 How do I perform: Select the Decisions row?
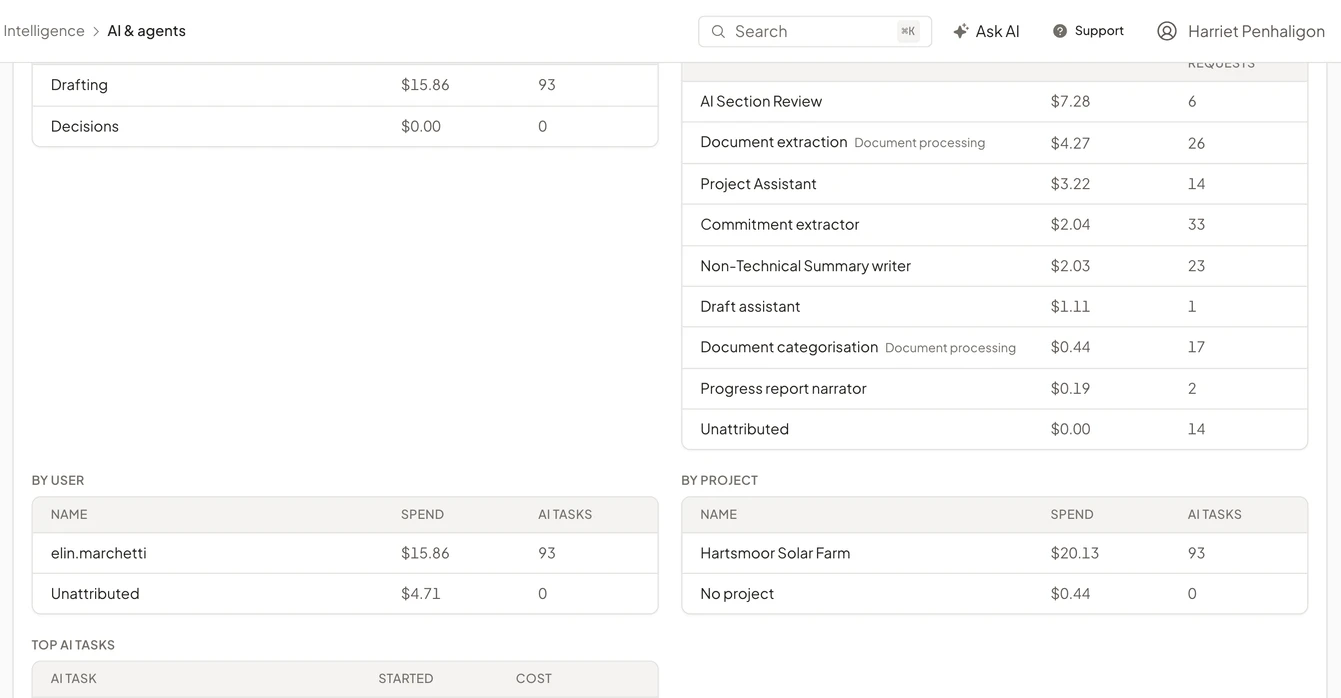(x=345, y=126)
